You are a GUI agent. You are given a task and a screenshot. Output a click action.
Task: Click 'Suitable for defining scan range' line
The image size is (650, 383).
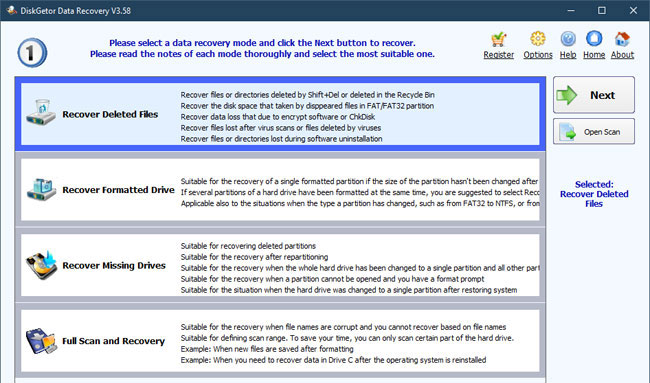347,338
